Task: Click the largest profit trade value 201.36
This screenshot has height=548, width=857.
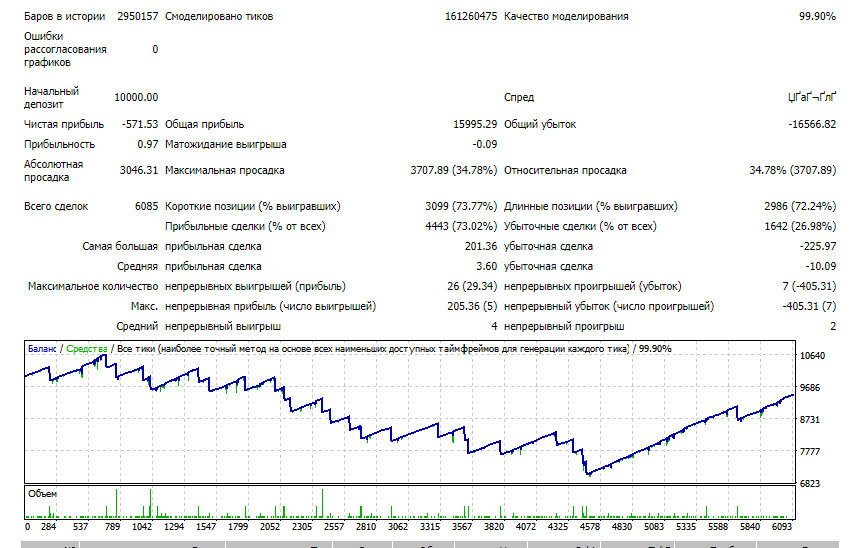Action: point(481,246)
